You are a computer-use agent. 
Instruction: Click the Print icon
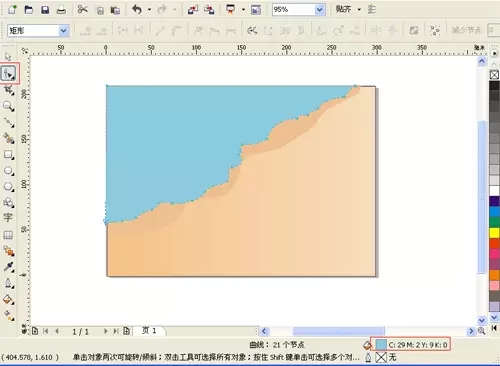click(61, 10)
